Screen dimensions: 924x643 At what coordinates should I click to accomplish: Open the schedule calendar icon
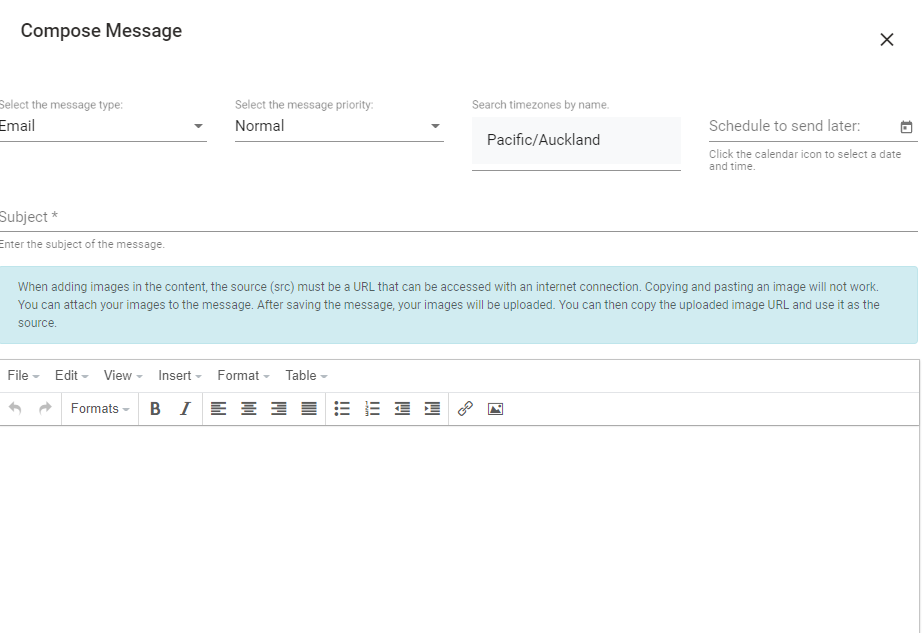tap(906, 127)
